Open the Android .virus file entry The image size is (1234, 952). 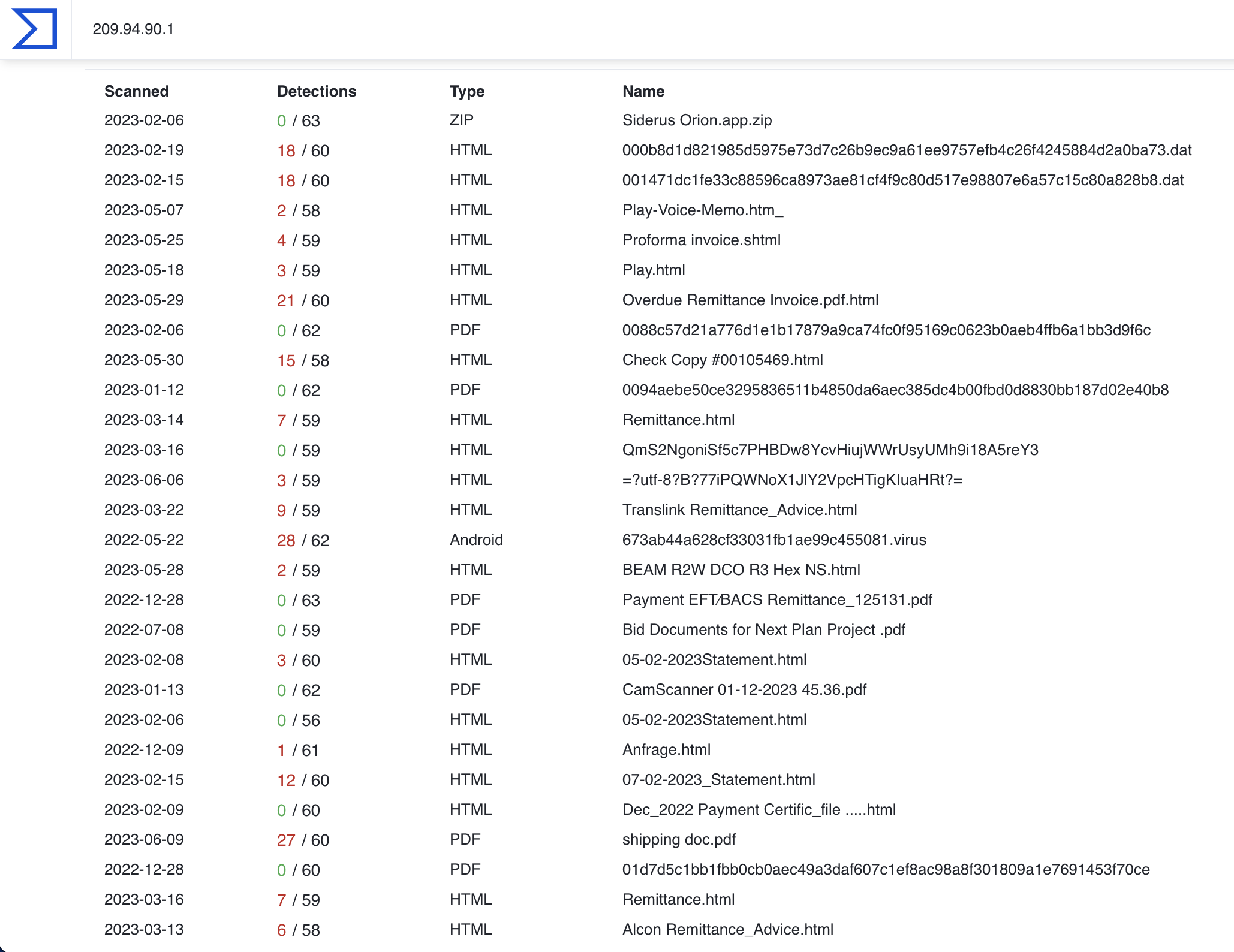click(x=773, y=540)
